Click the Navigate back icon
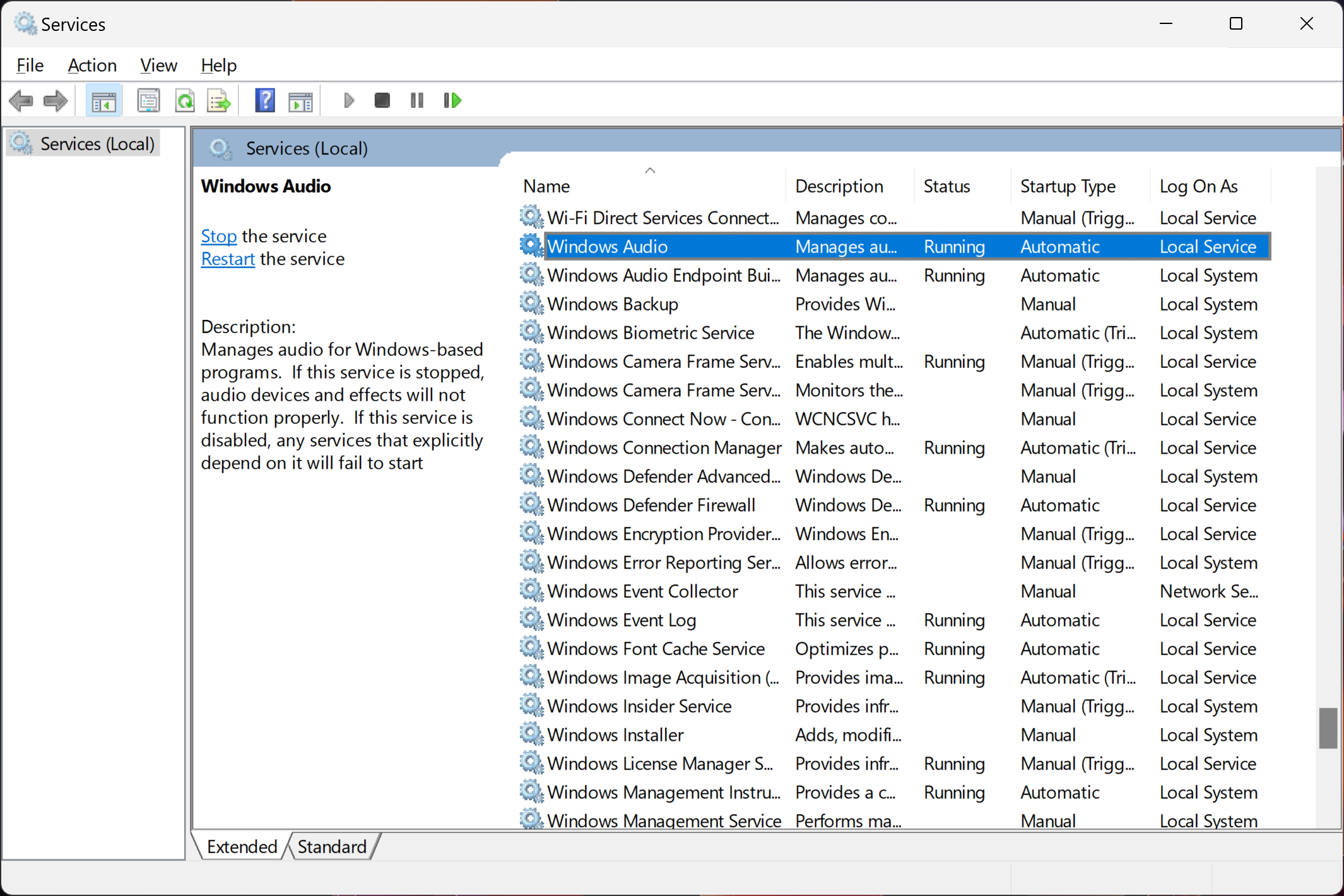The height and width of the screenshot is (896, 1344). pyautogui.click(x=21, y=100)
